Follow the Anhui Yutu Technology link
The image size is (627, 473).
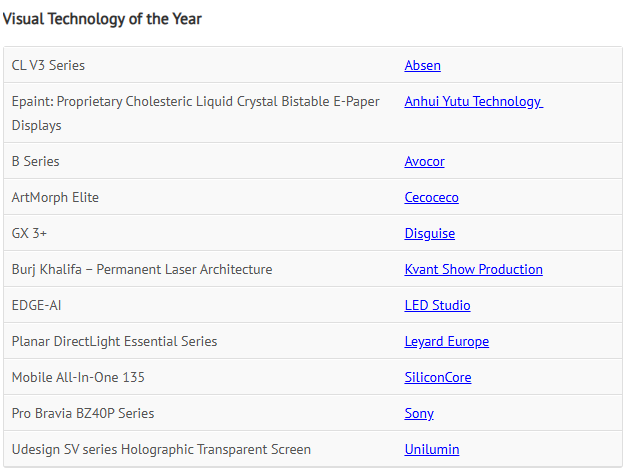[473, 101]
